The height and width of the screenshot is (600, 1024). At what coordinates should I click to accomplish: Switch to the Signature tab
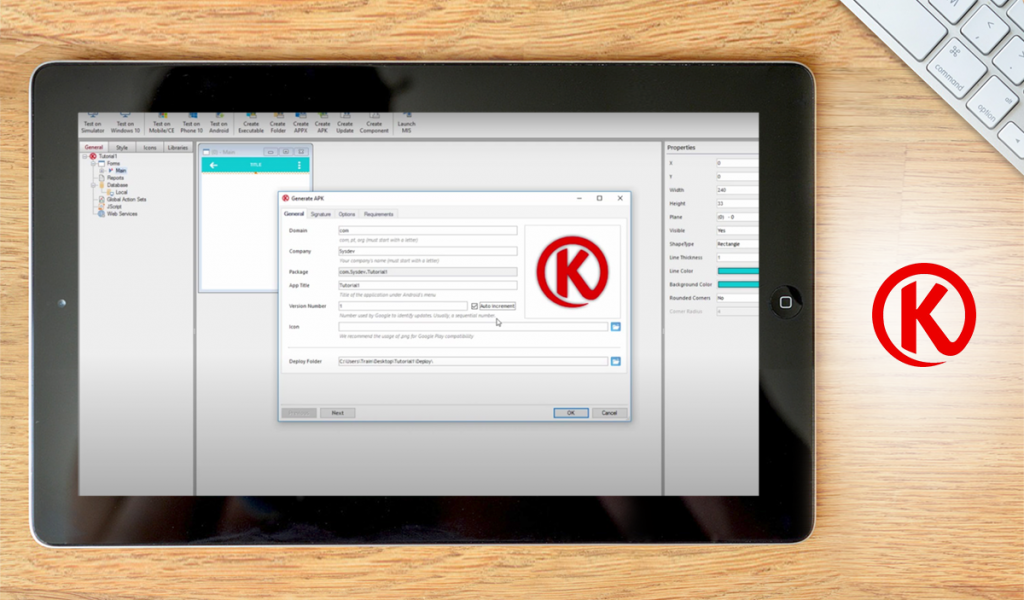(320, 214)
